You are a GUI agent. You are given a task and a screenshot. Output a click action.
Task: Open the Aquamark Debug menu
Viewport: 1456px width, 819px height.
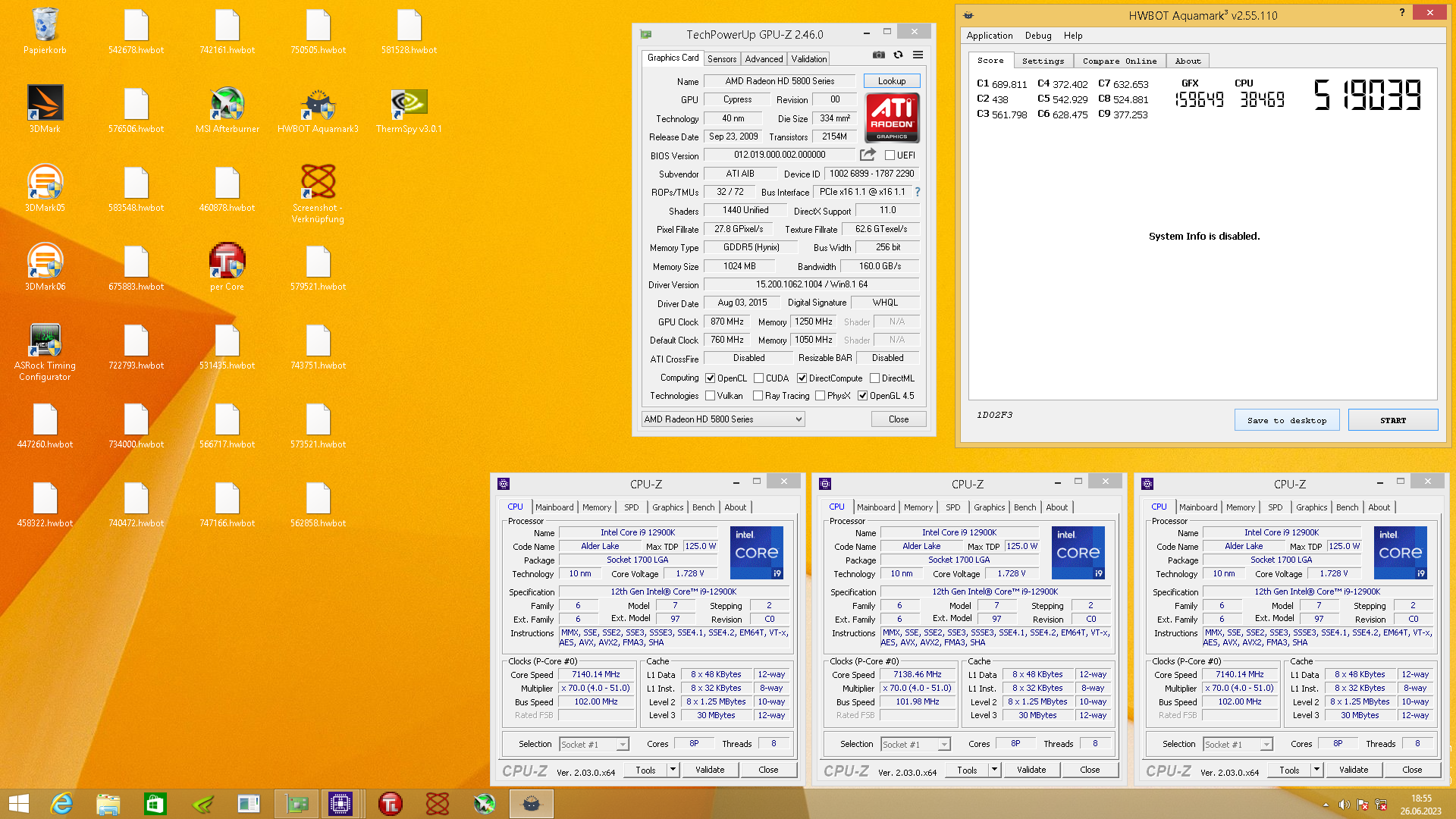coord(1038,36)
